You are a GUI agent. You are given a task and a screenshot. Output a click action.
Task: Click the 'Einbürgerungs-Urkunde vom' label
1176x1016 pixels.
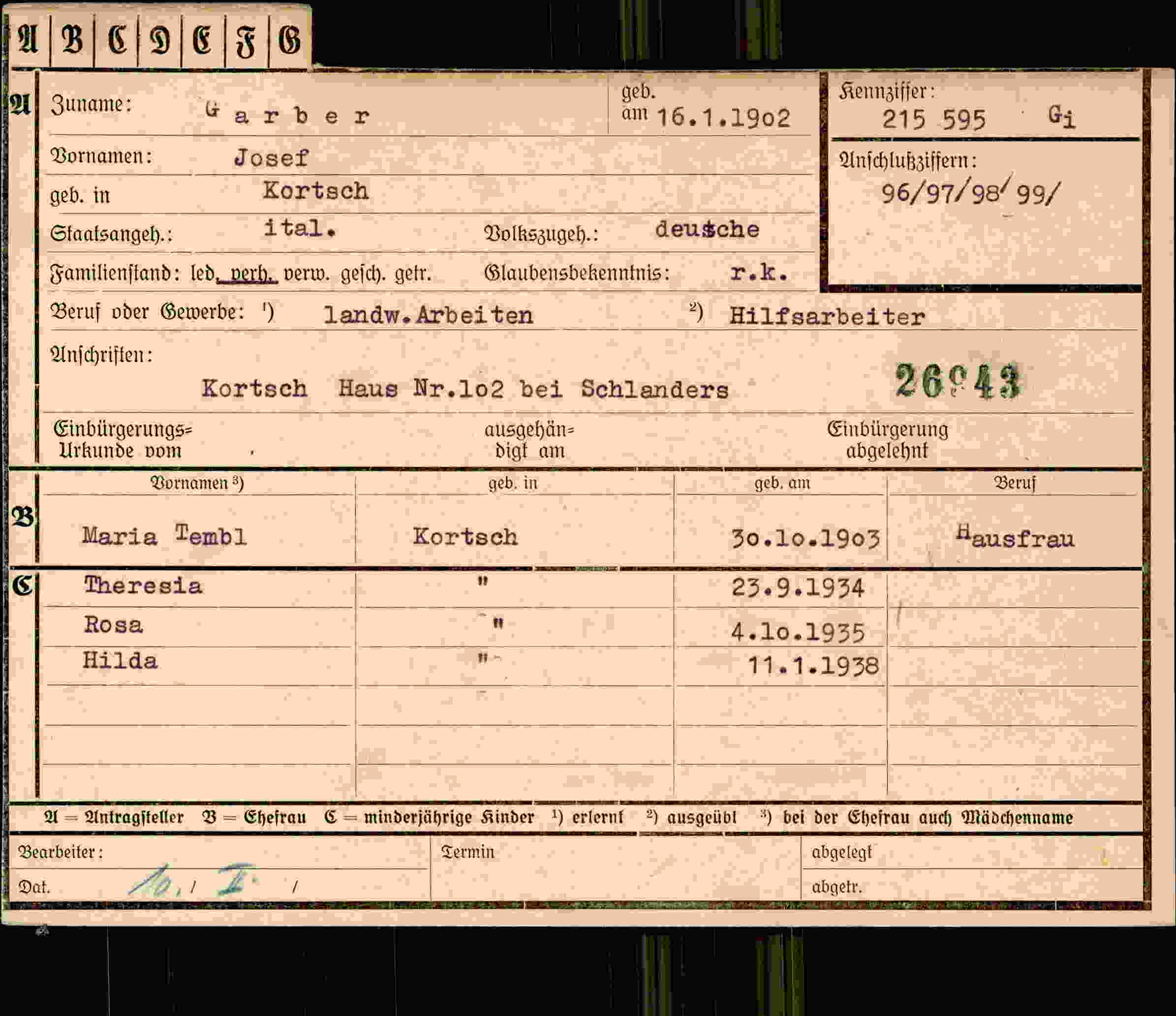pyautogui.click(x=123, y=440)
